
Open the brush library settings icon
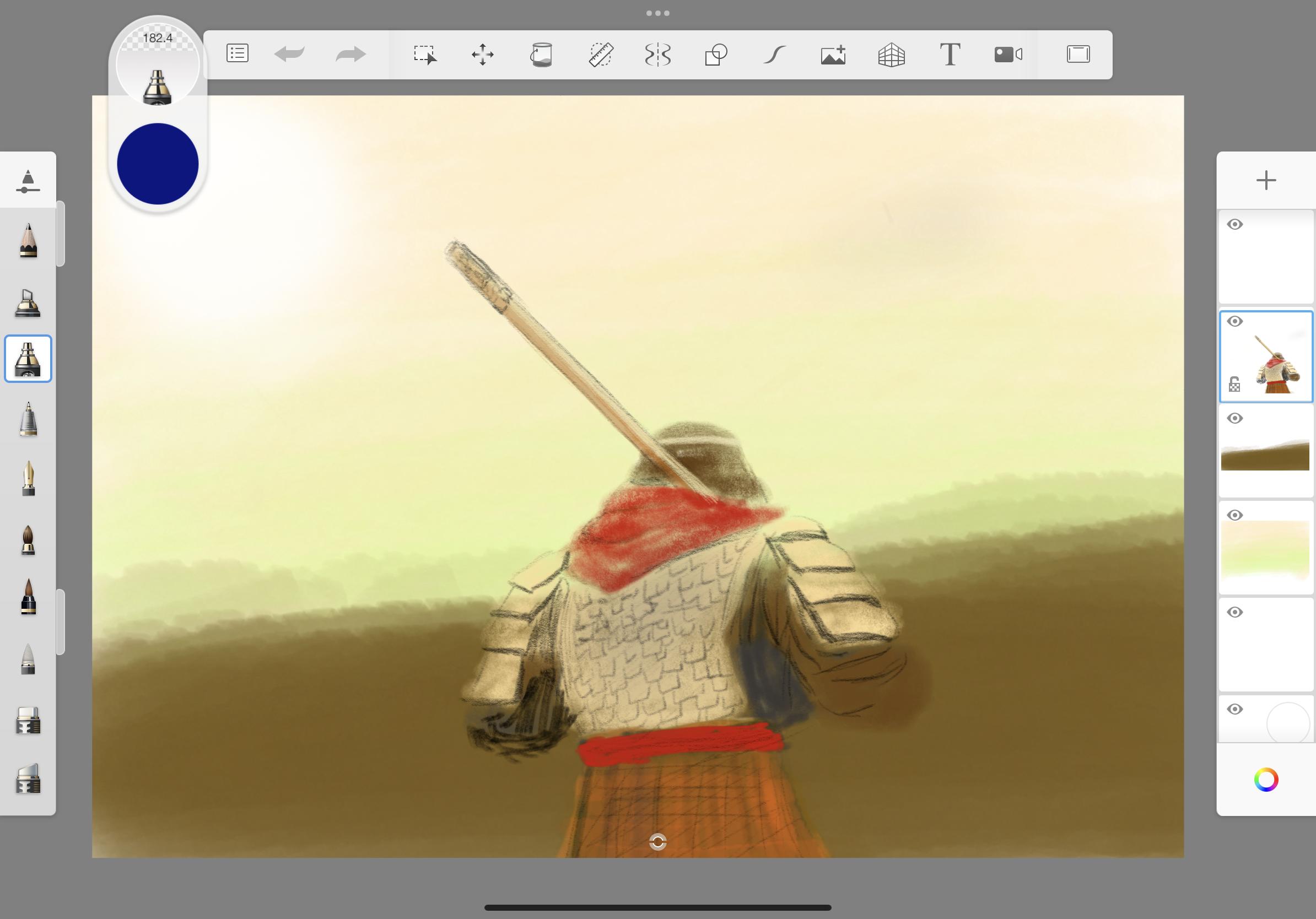pyautogui.click(x=28, y=182)
